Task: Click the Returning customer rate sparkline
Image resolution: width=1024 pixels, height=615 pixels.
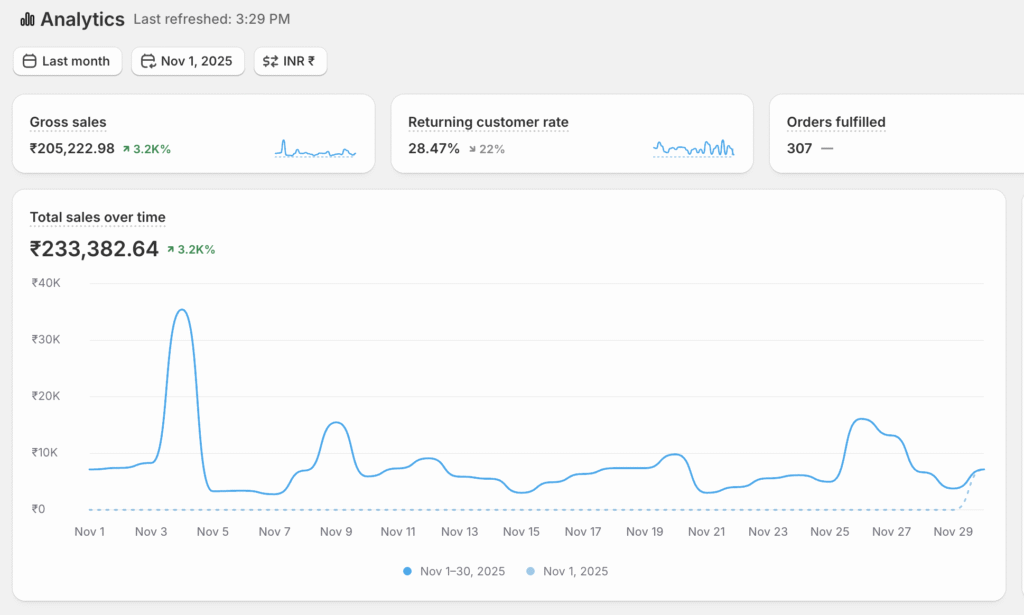Action: pos(693,149)
